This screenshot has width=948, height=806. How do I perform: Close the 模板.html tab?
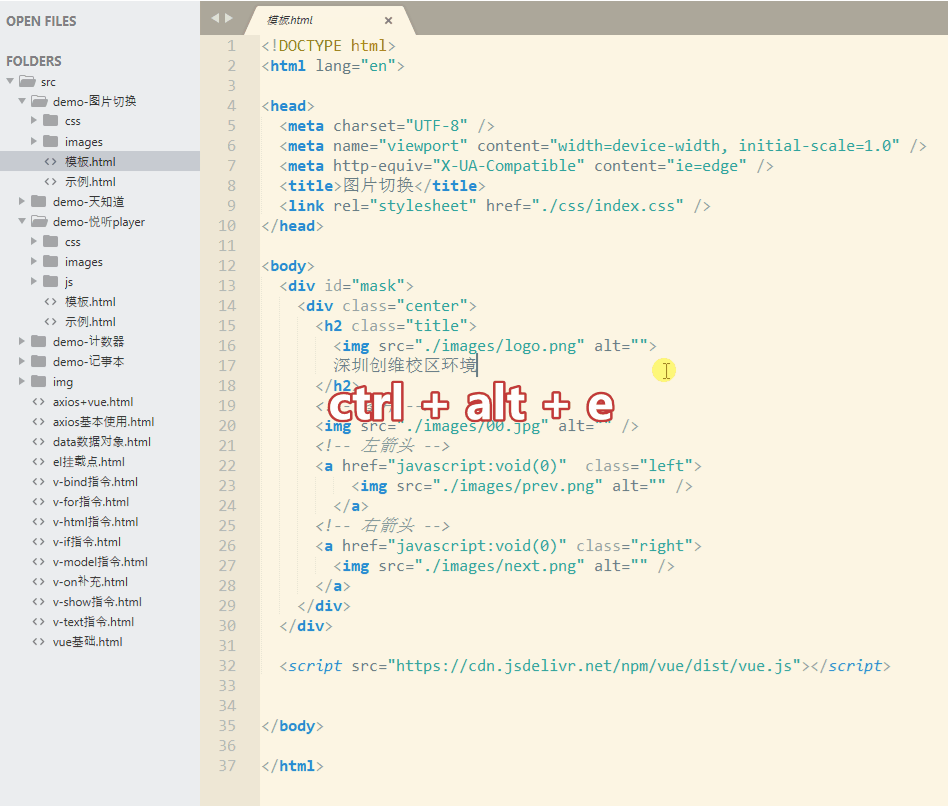389,19
